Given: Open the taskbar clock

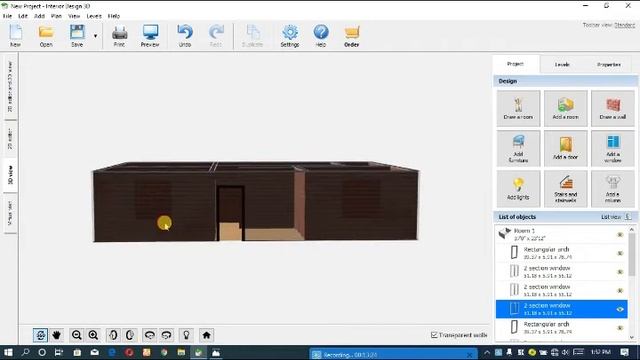Looking at the screenshot, I should click(601, 352).
